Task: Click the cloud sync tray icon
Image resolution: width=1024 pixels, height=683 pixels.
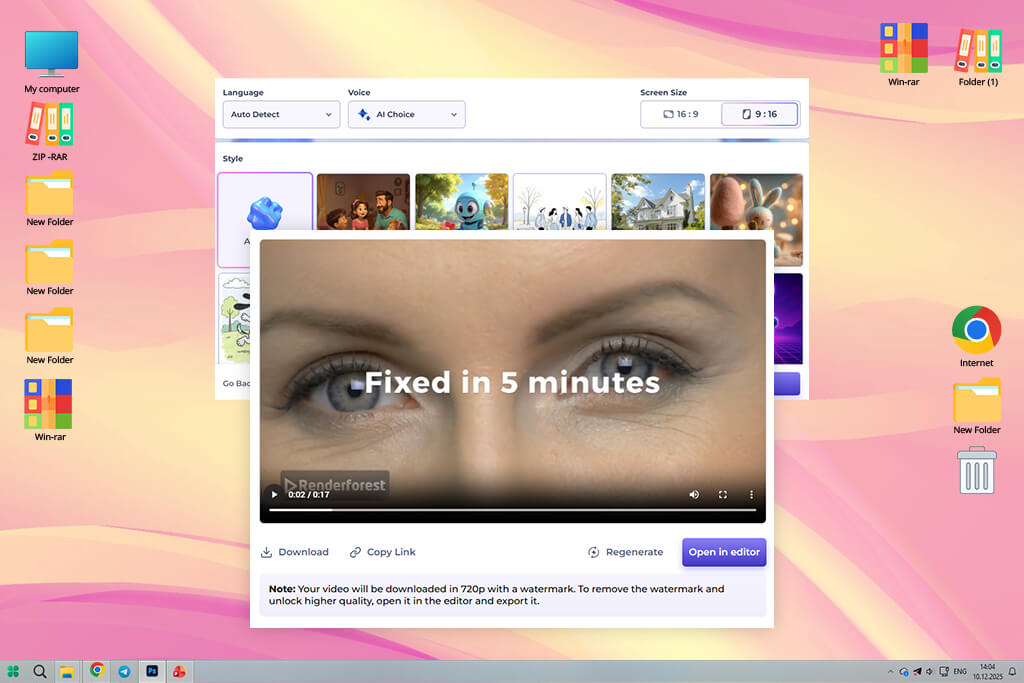Action: [904, 671]
